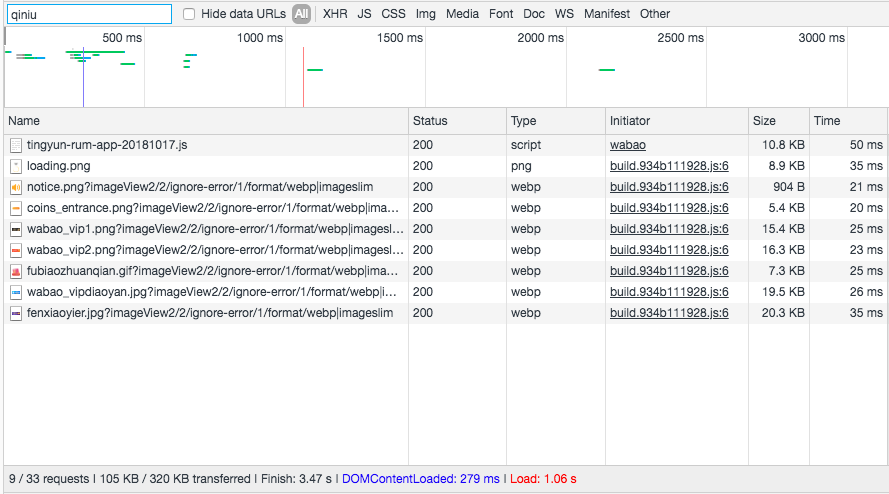Sort requests by the Size column
889x494 pixels.
click(x=778, y=121)
